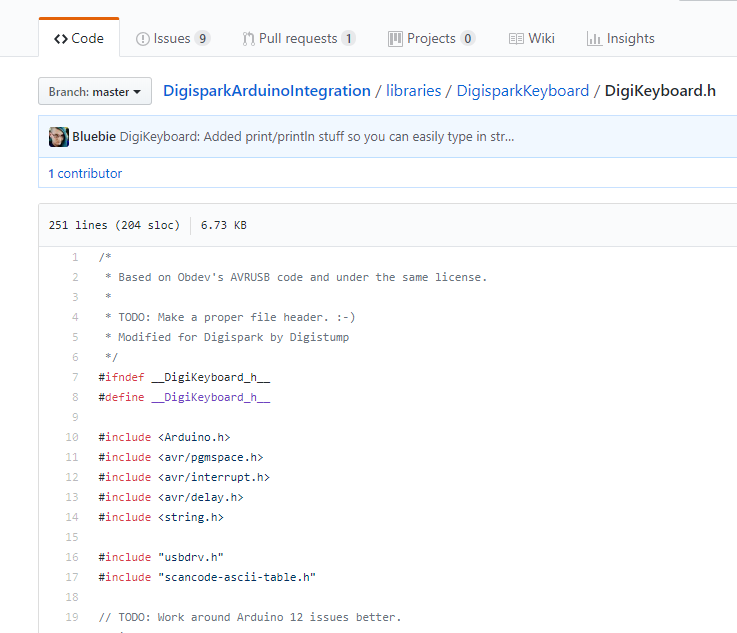
Task: Select line number 17
Action: point(72,577)
